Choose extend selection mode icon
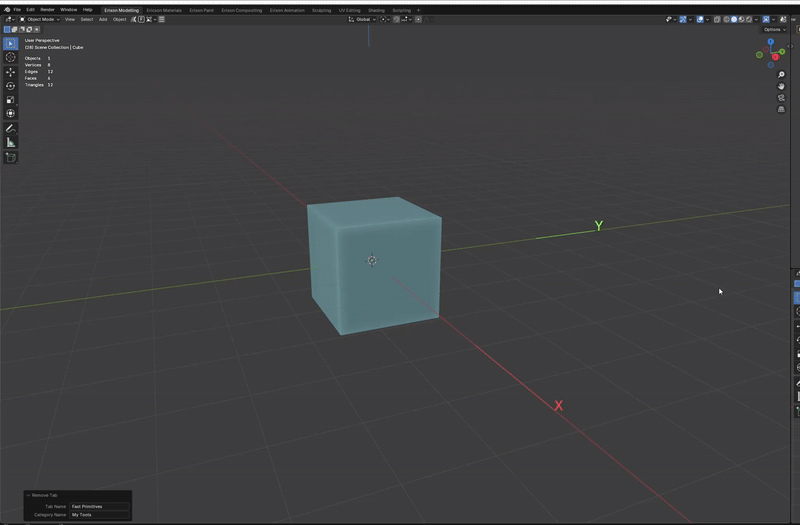Image resolution: width=800 pixels, height=525 pixels. point(14,29)
